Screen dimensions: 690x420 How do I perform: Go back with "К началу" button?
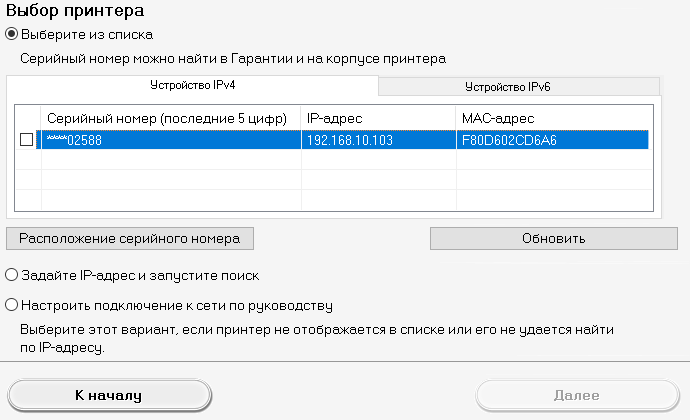pyautogui.click(x=109, y=395)
